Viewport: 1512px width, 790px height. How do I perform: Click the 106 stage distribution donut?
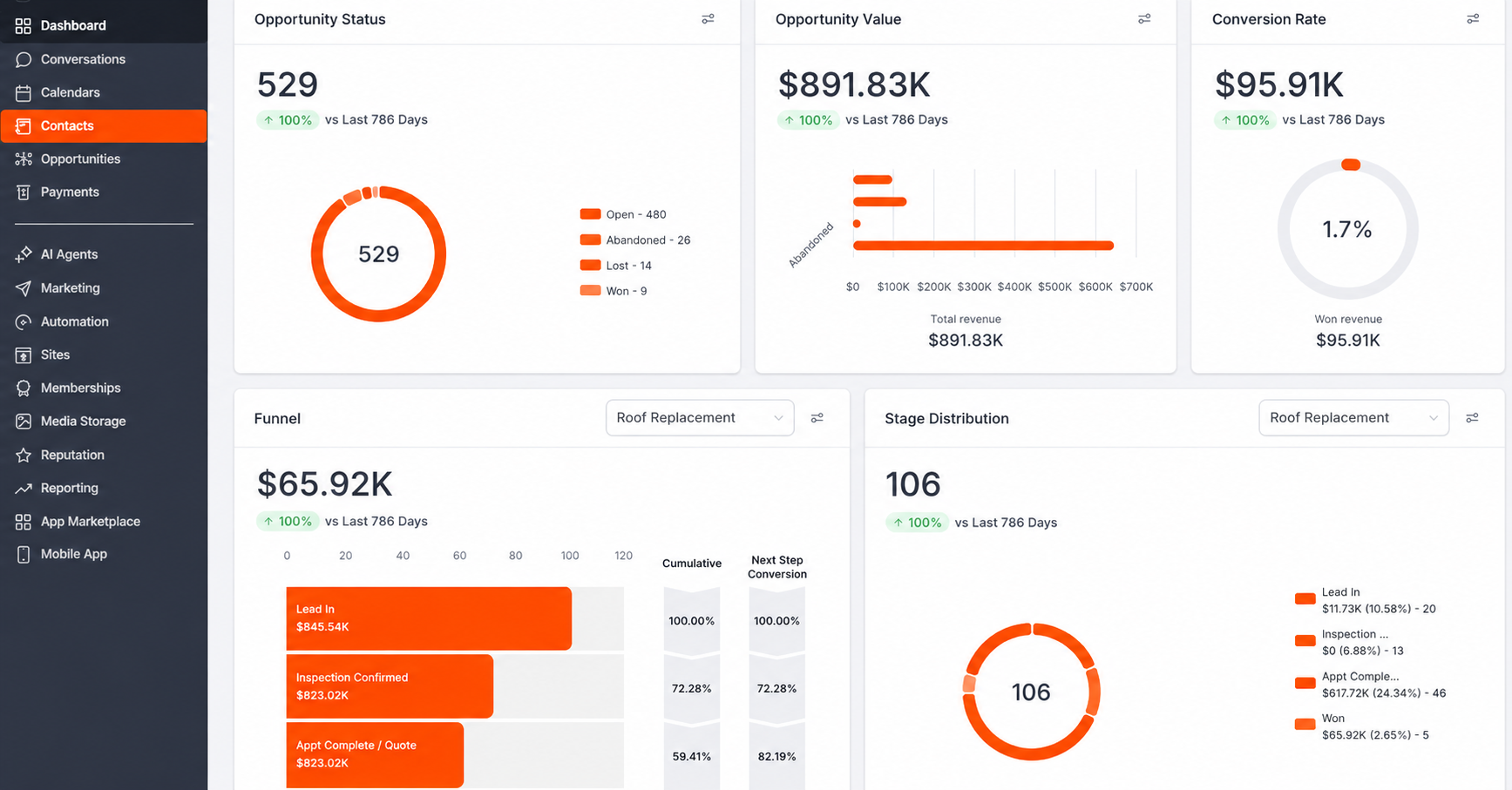1031,692
